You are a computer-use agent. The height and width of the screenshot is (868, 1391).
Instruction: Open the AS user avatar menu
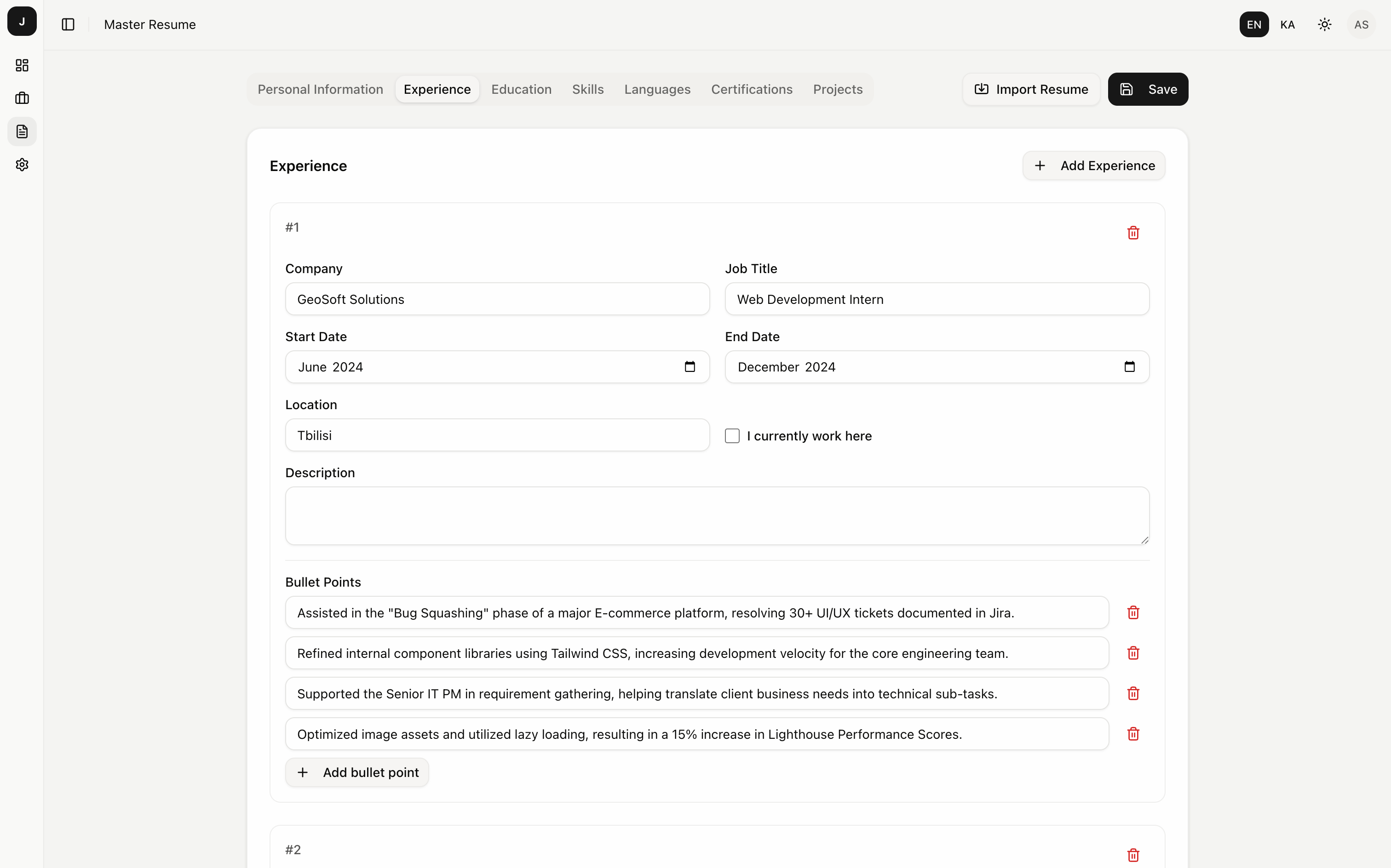point(1361,24)
